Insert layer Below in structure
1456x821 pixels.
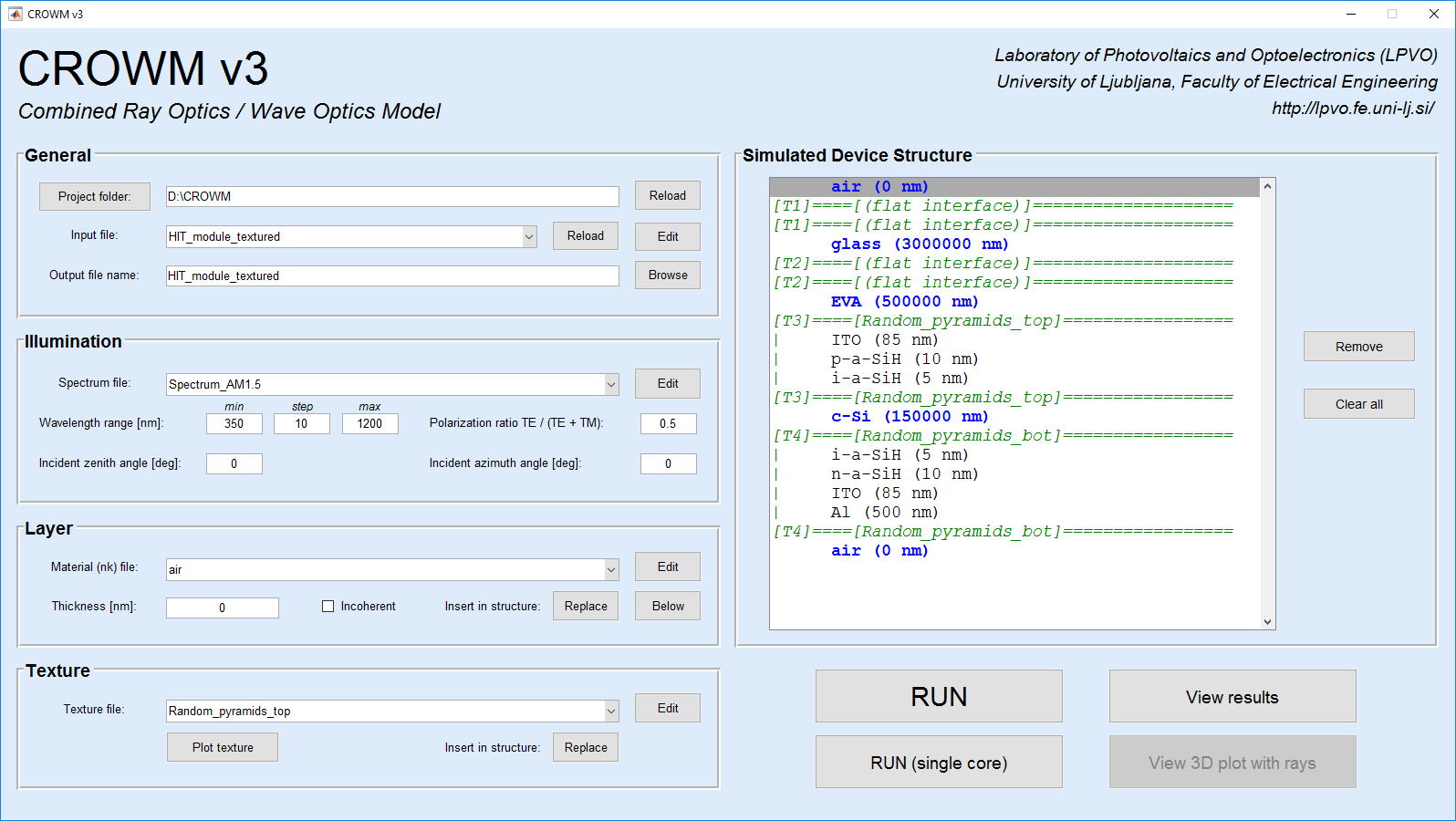(668, 607)
